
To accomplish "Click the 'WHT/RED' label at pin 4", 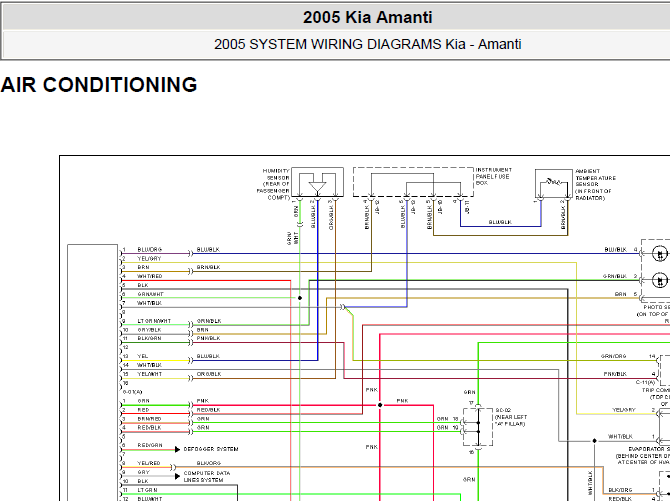I will click(150, 277).
